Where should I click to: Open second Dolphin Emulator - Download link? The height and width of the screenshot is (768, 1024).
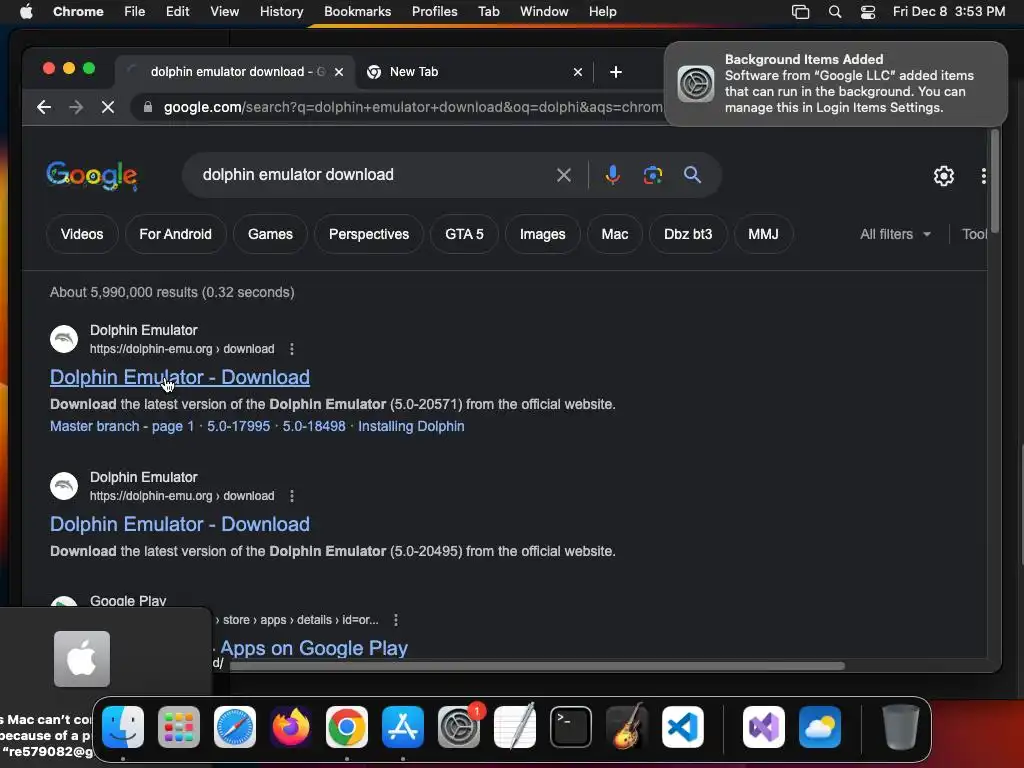point(180,524)
